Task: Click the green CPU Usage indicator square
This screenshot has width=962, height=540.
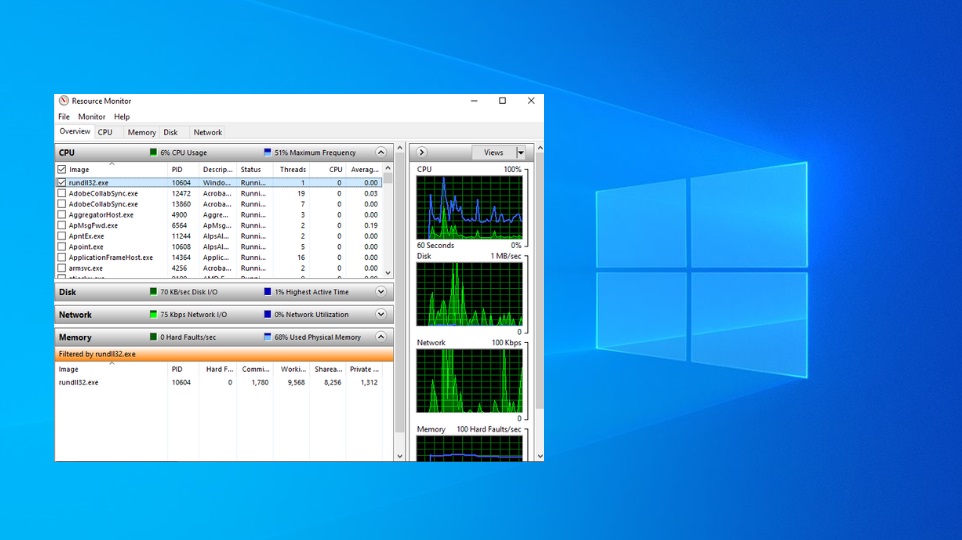Action: 153,153
